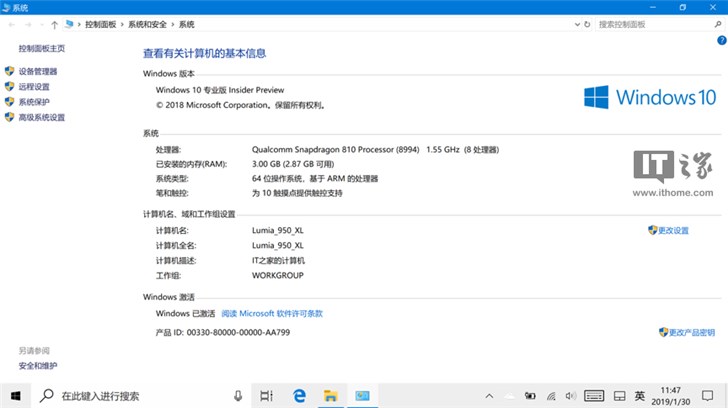Read the Microsoft Software License Terms link

tap(272, 314)
